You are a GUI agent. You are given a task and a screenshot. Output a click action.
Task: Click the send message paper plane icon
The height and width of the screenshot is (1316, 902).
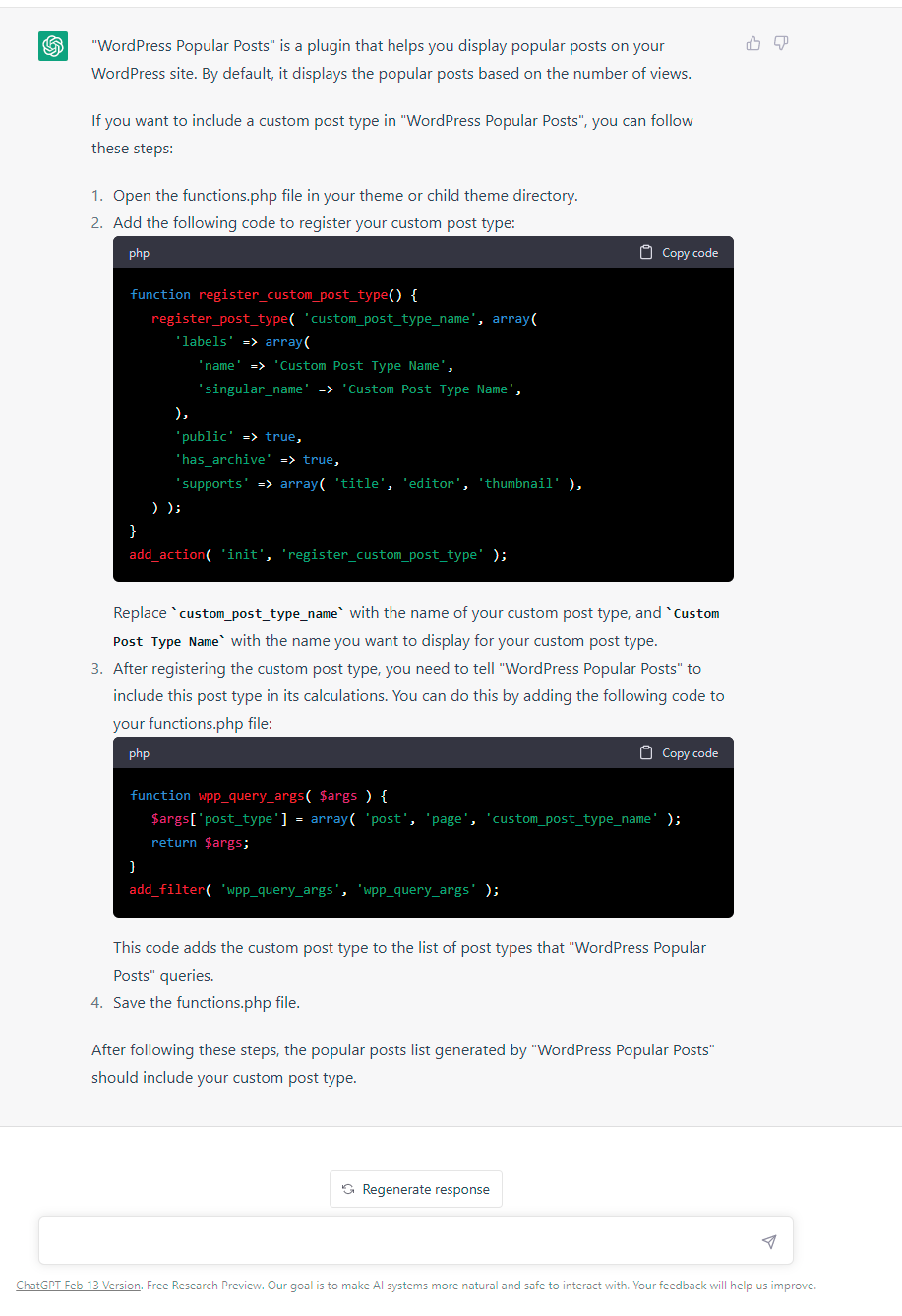(x=768, y=1242)
